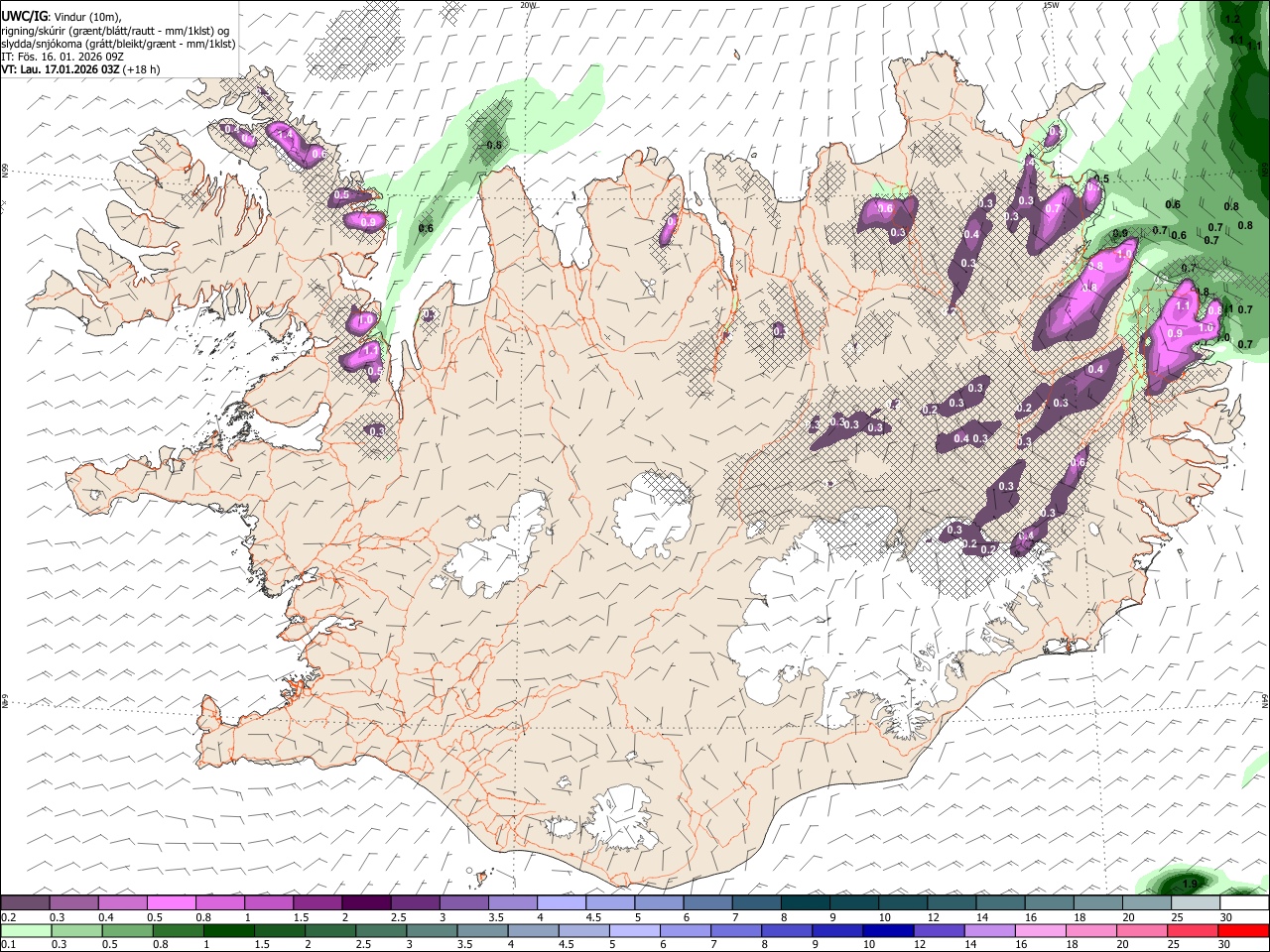The height and width of the screenshot is (952, 1270).
Task: Select the 3 violet swatch, purple-teal legend row
Action: click(462, 902)
